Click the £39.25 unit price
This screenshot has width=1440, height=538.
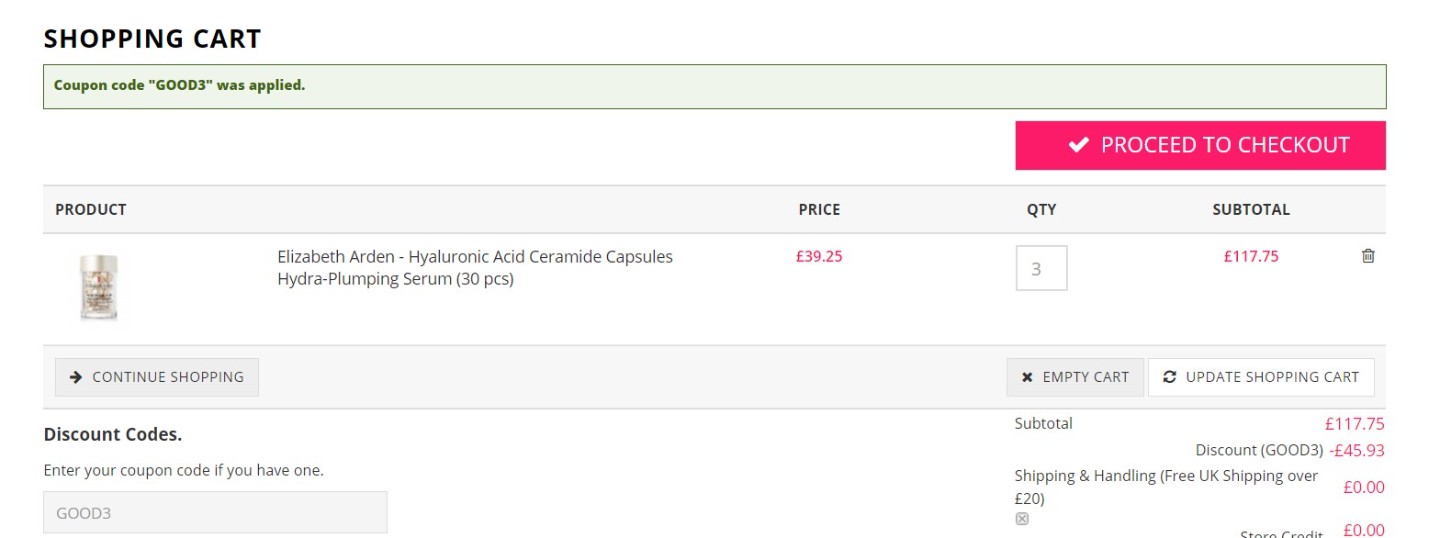tap(819, 256)
